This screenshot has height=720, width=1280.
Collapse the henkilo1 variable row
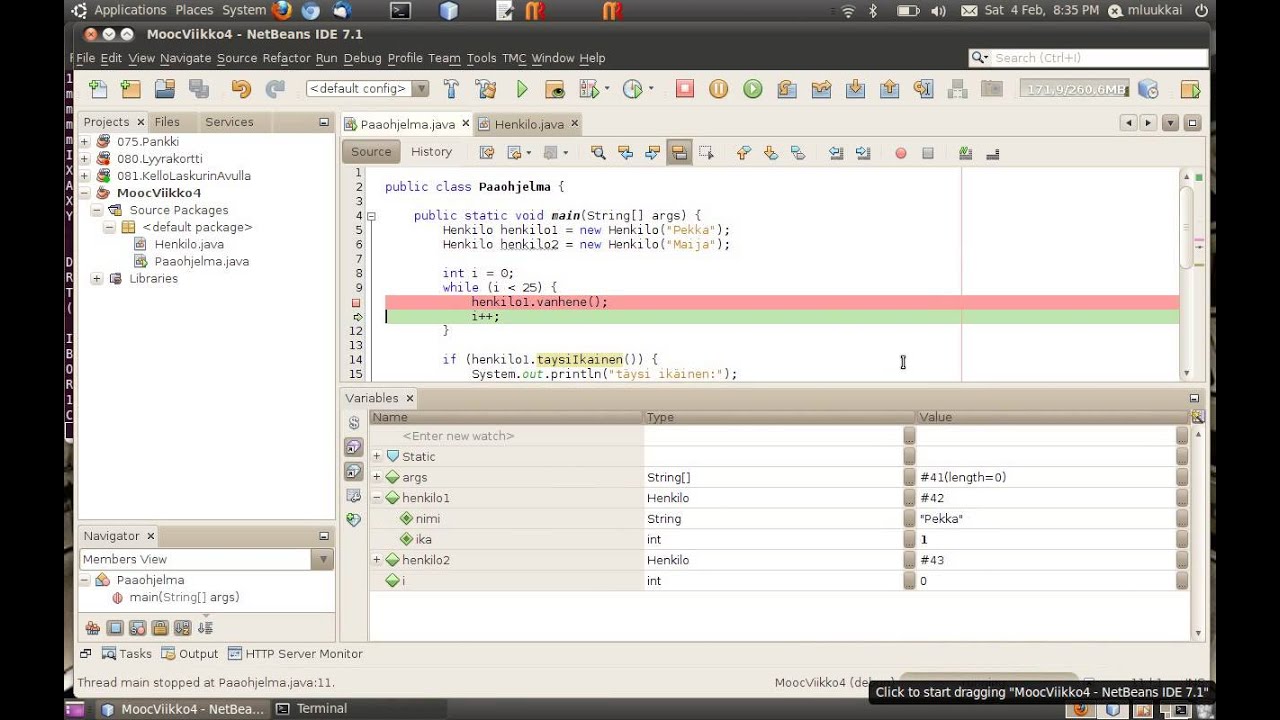tap(377, 498)
